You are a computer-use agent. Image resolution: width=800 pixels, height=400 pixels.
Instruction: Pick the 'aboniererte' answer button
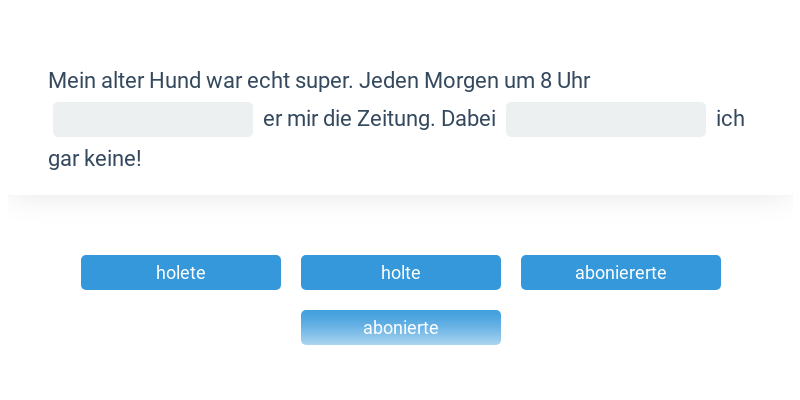621,273
